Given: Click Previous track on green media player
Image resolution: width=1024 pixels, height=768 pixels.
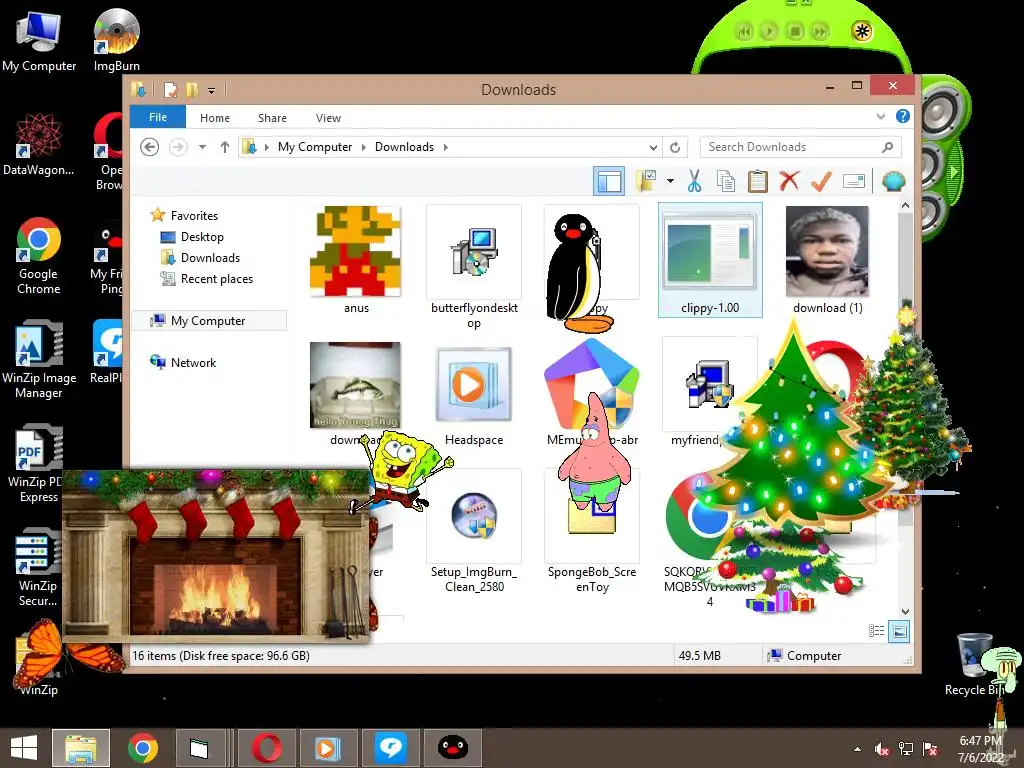Looking at the screenshot, I should point(744,31).
